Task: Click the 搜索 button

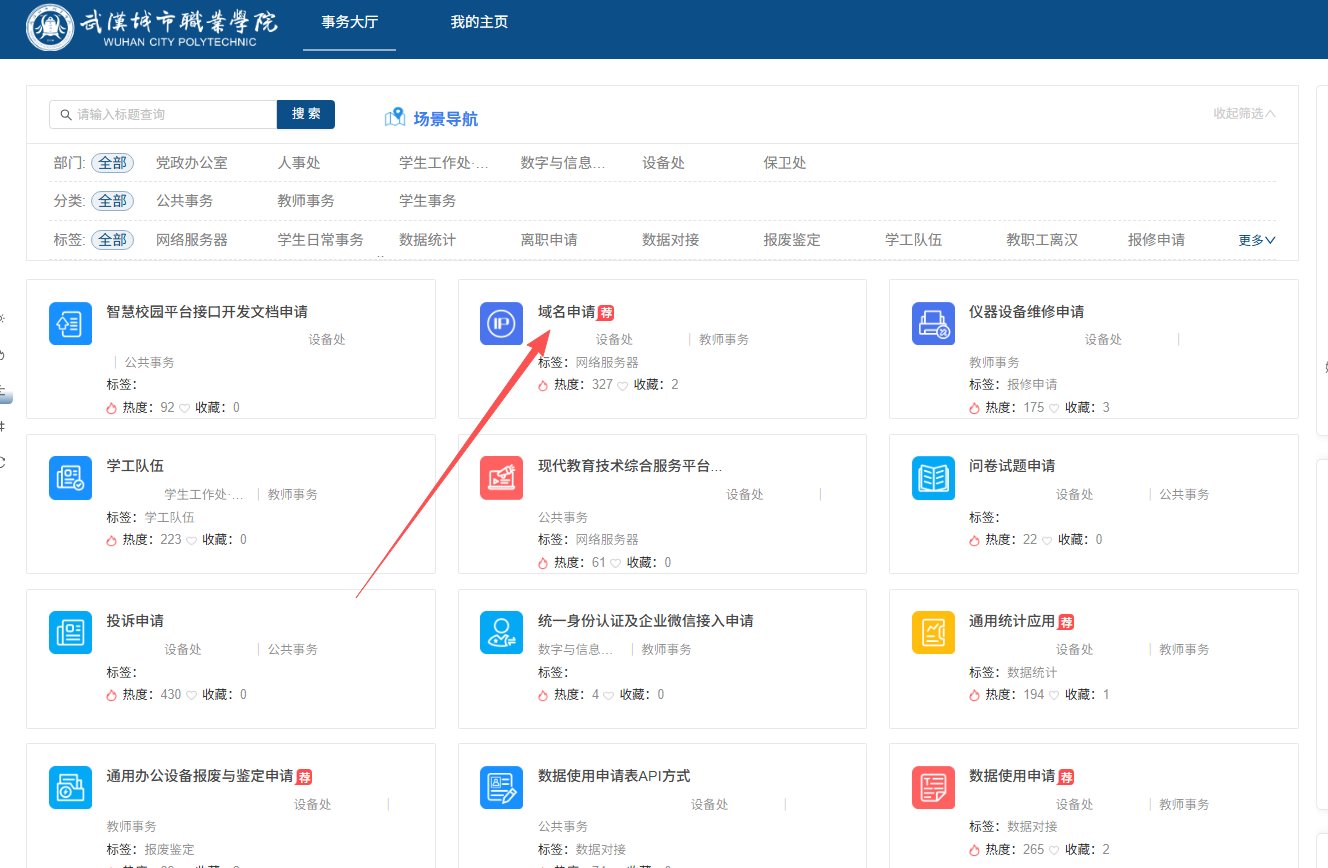Action: click(305, 114)
